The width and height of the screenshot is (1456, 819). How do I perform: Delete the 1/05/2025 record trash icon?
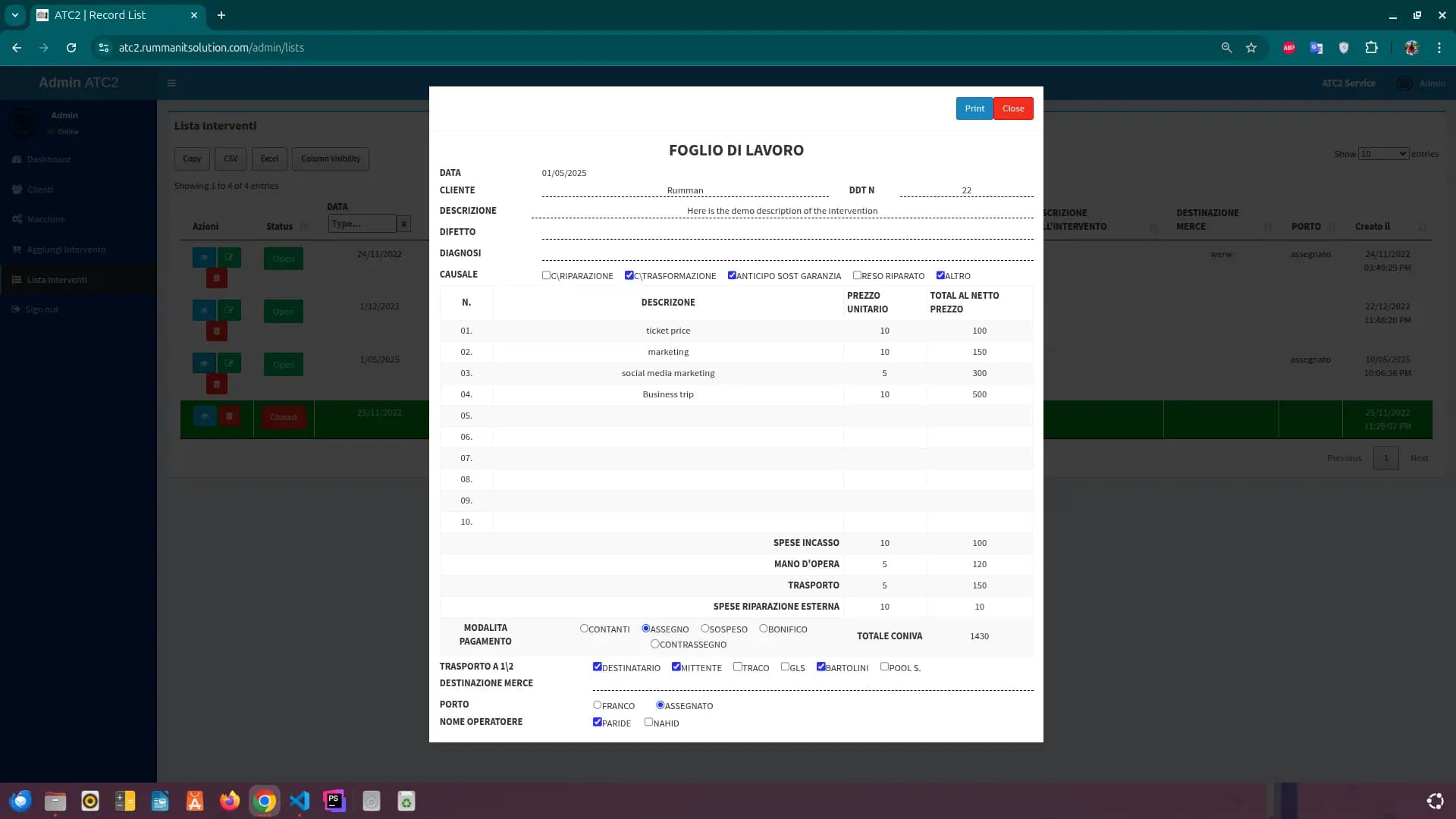coord(216,384)
